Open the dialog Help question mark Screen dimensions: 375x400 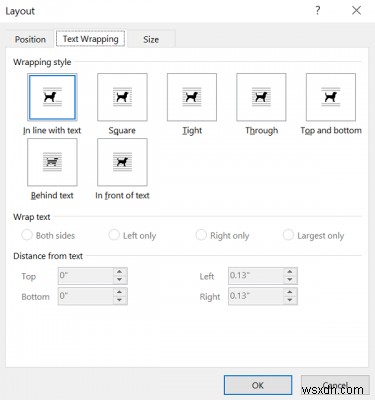318,11
